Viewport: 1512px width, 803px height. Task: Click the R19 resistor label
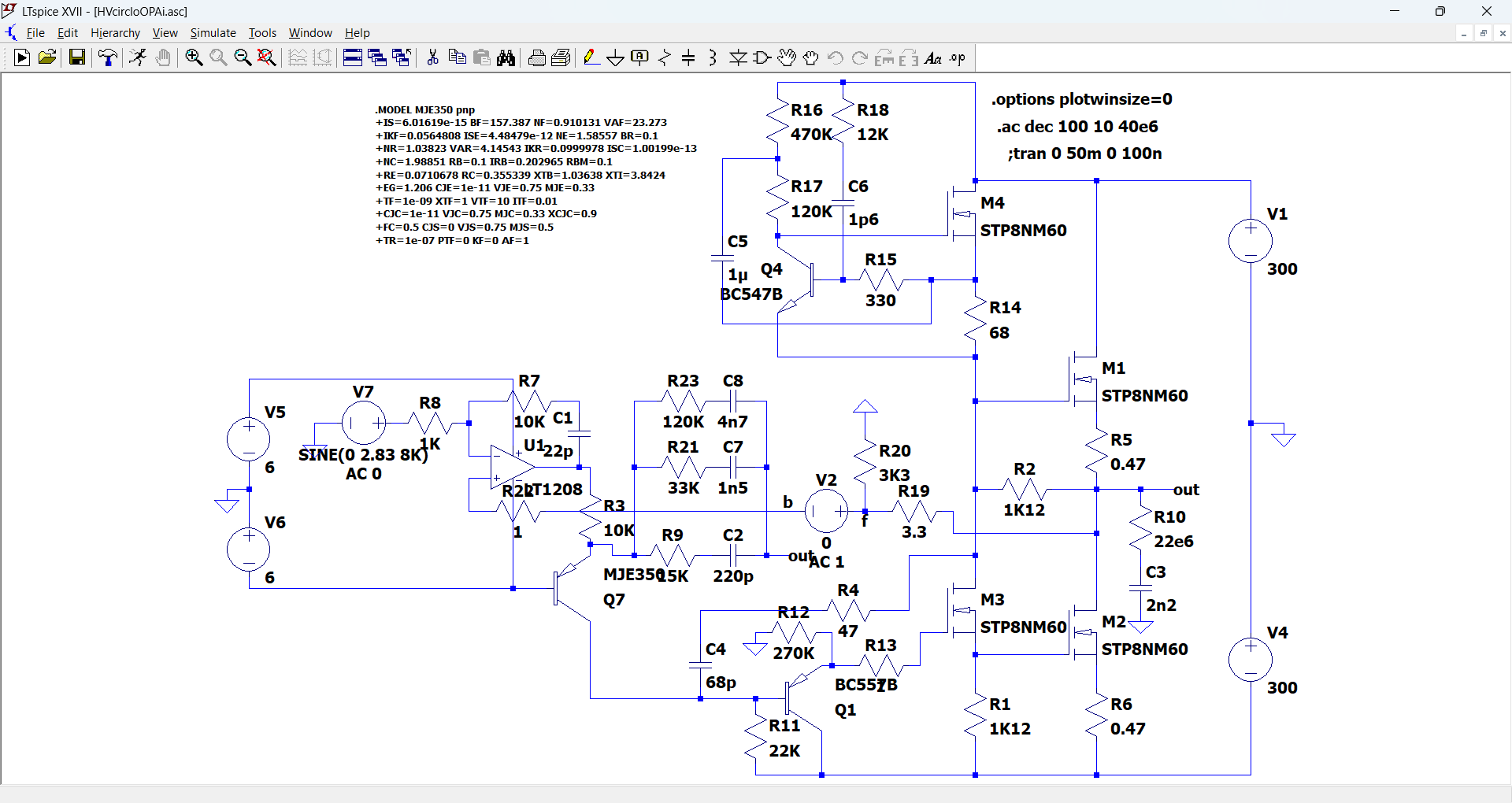(914, 491)
